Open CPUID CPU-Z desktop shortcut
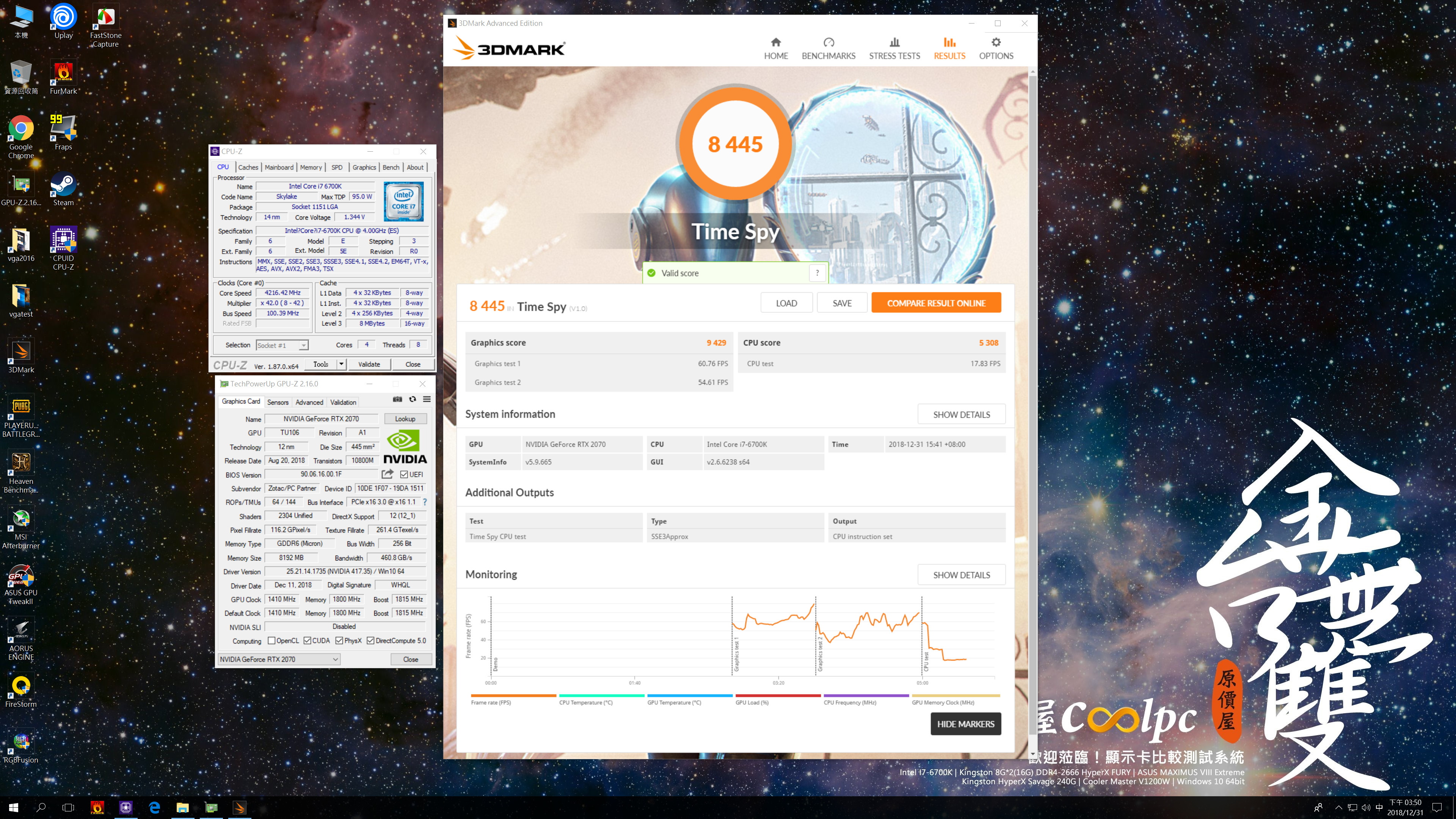This screenshot has width=1456, height=819. point(63,249)
